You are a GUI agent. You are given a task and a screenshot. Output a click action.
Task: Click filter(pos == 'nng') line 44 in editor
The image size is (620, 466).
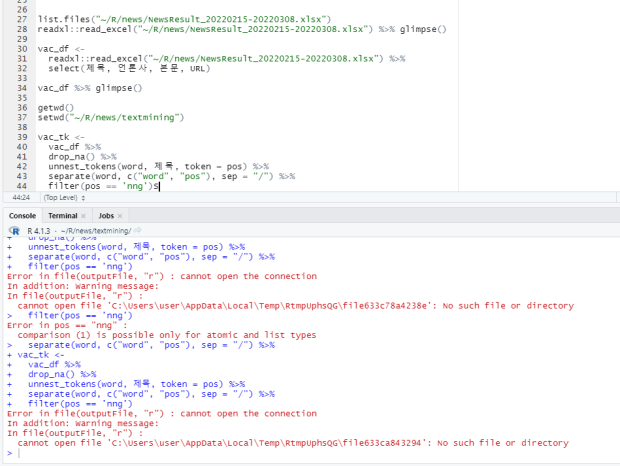(103, 186)
